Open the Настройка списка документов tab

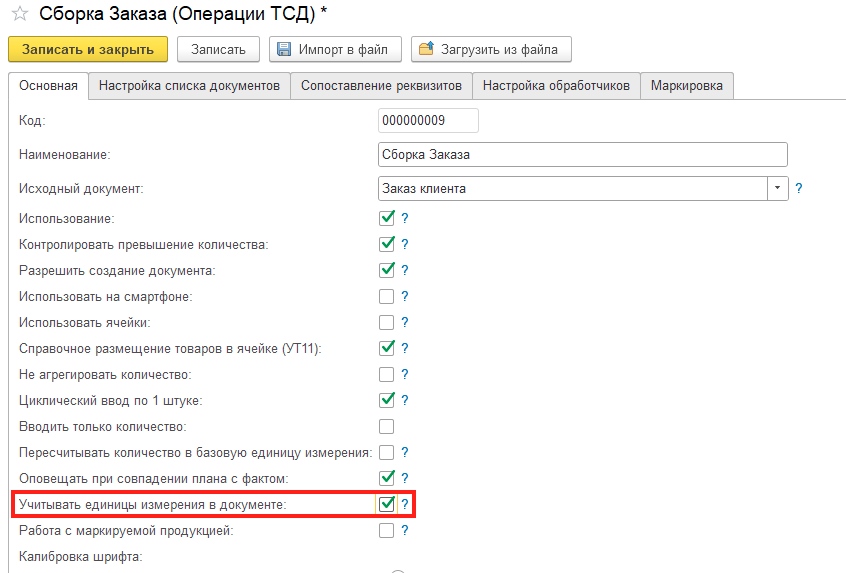coord(189,86)
